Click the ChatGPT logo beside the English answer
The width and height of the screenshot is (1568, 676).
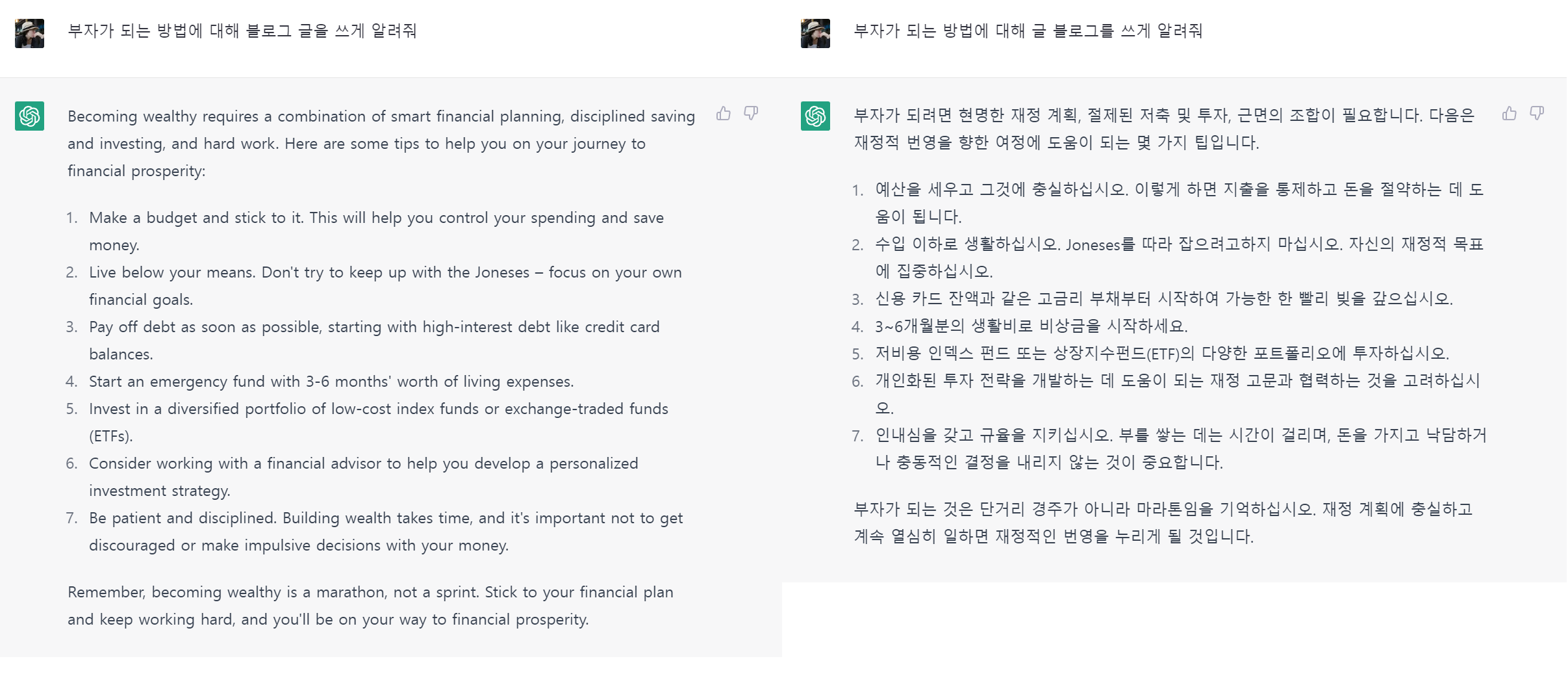[x=29, y=117]
